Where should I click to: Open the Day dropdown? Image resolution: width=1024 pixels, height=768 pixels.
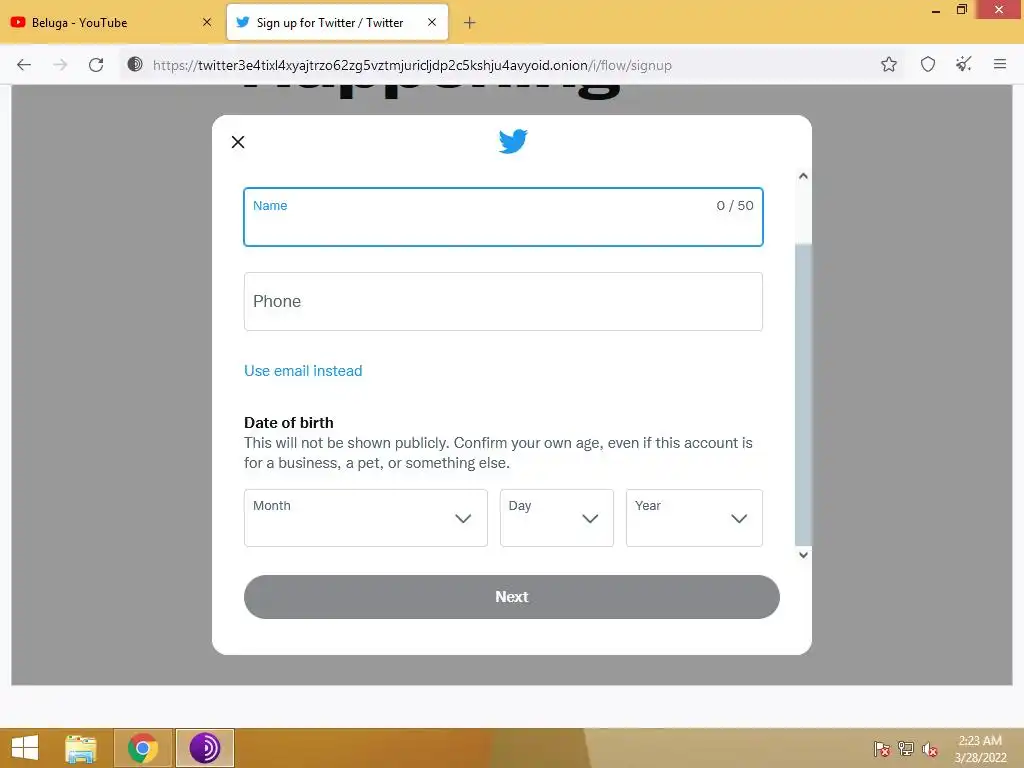tap(556, 518)
